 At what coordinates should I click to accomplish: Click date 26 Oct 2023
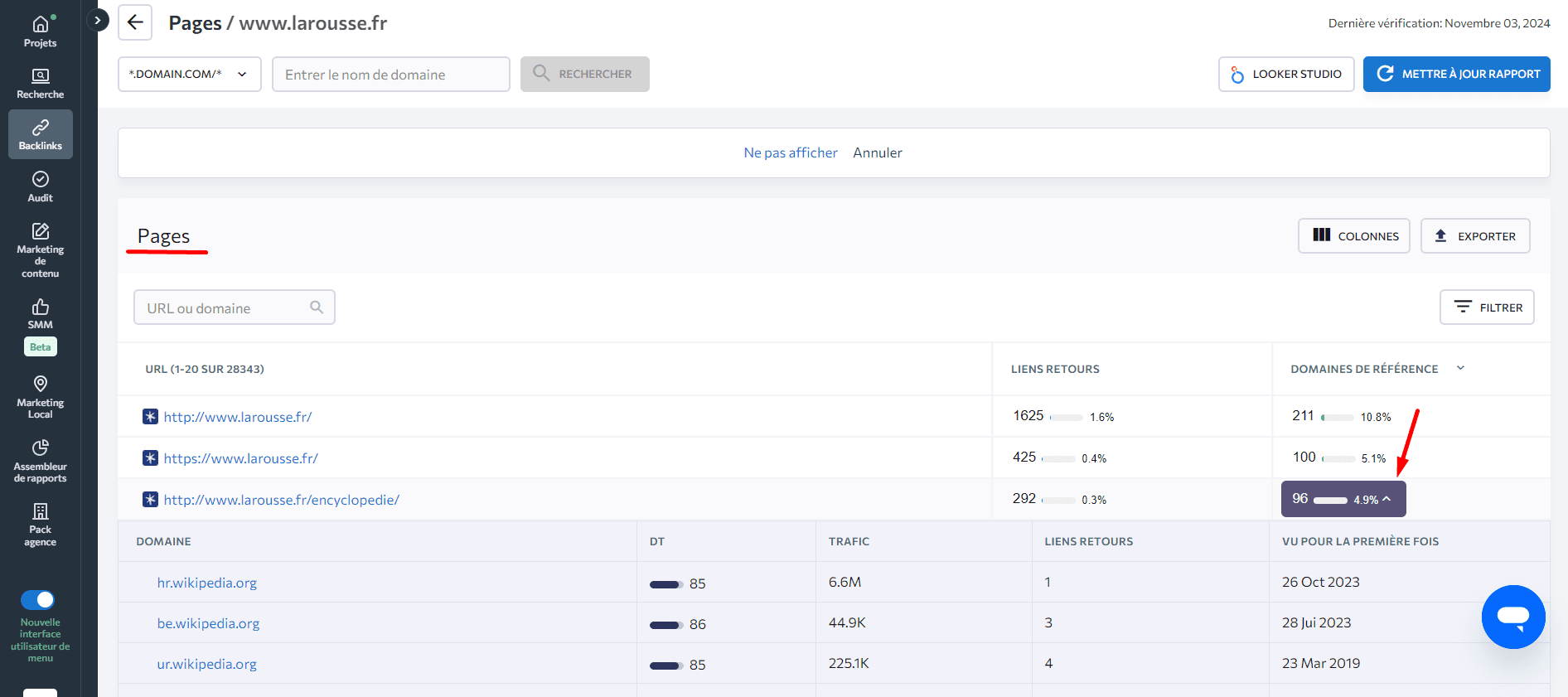[x=1321, y=582]
